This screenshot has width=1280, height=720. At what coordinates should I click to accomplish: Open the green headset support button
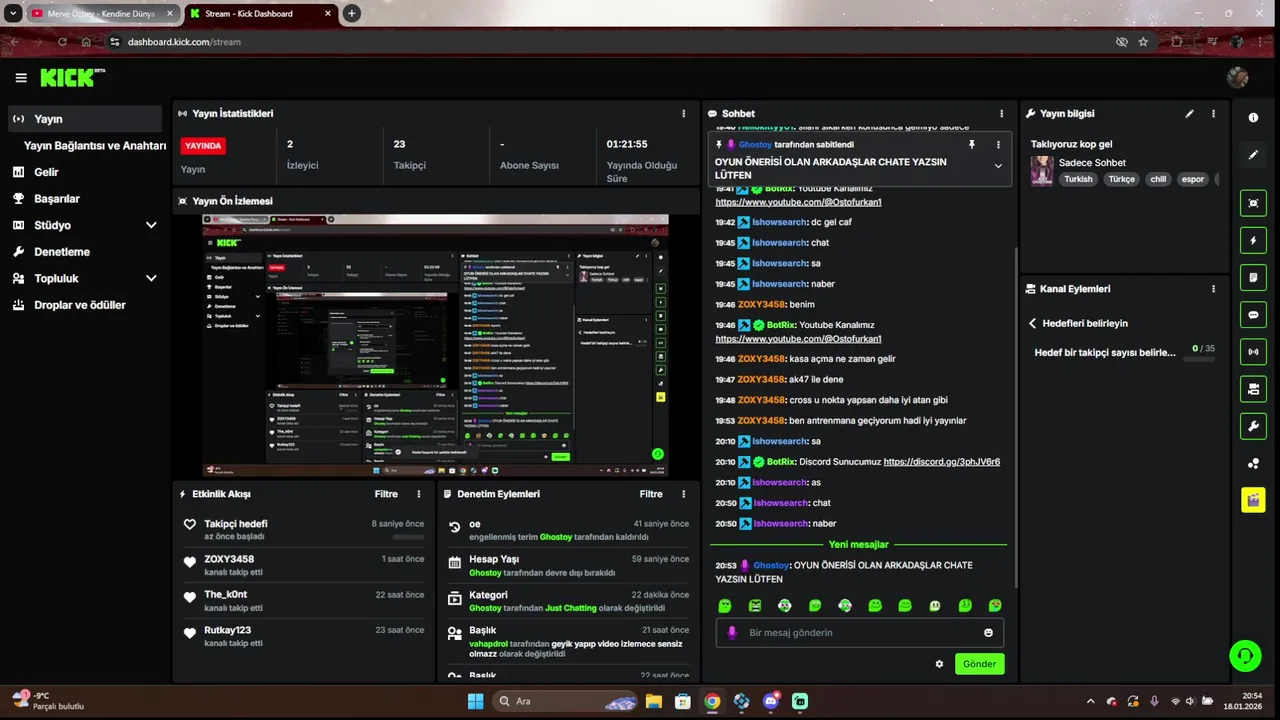click(x=1245, y=656)
